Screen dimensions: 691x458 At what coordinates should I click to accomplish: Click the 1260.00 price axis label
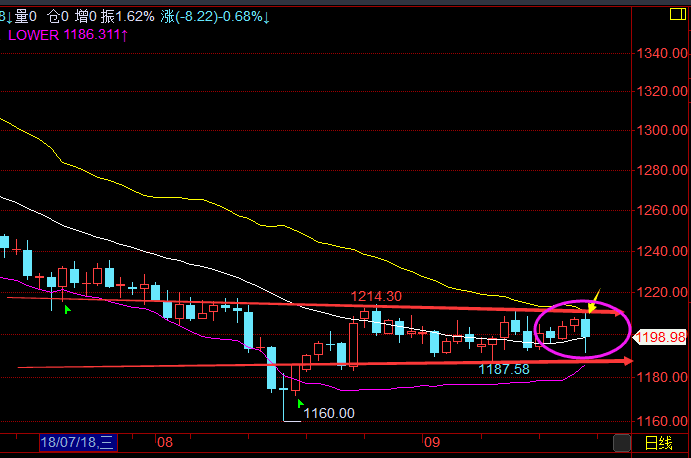[662, 210]
